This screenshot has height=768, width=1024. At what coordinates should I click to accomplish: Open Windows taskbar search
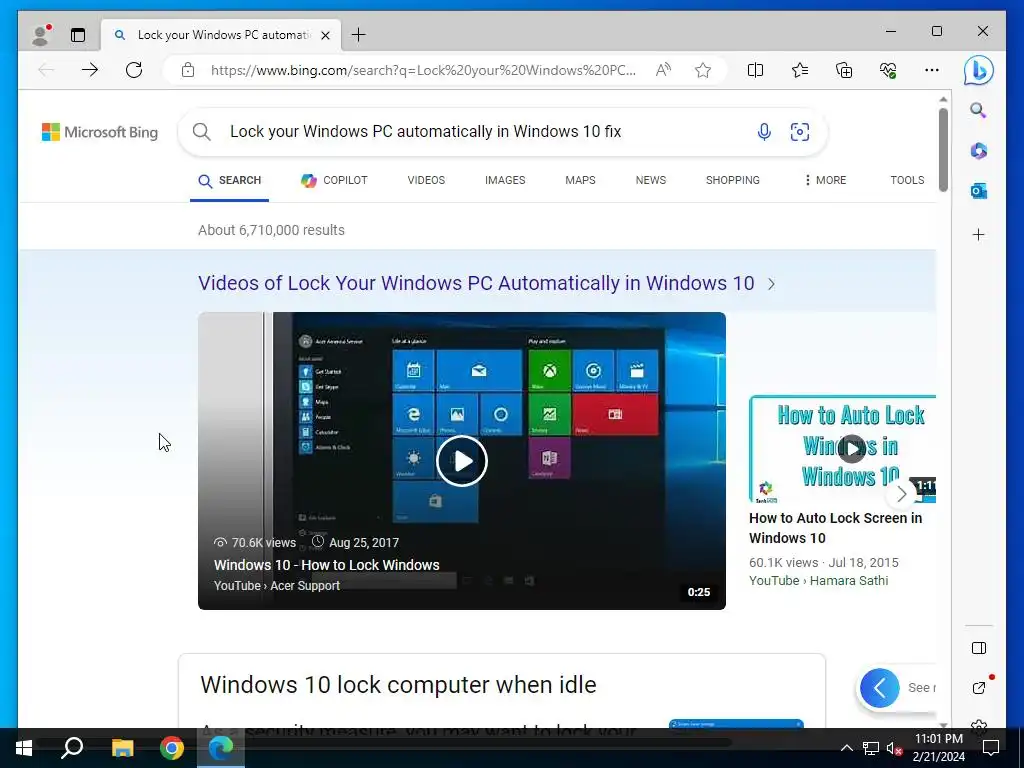pos(72,748)
